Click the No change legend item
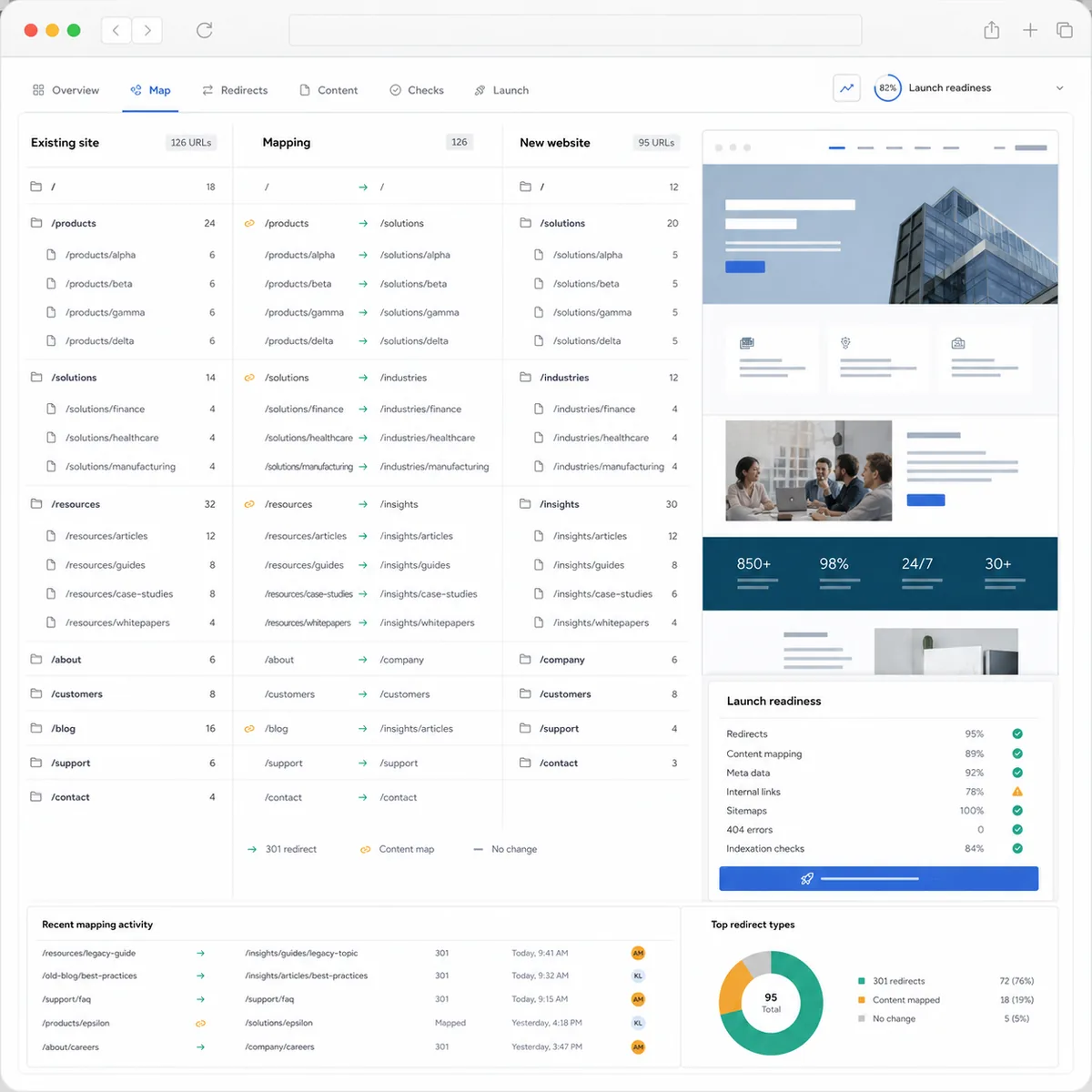Image resolution: width=1092 pixels, height=1092 pixels. (x=505, y=849)
